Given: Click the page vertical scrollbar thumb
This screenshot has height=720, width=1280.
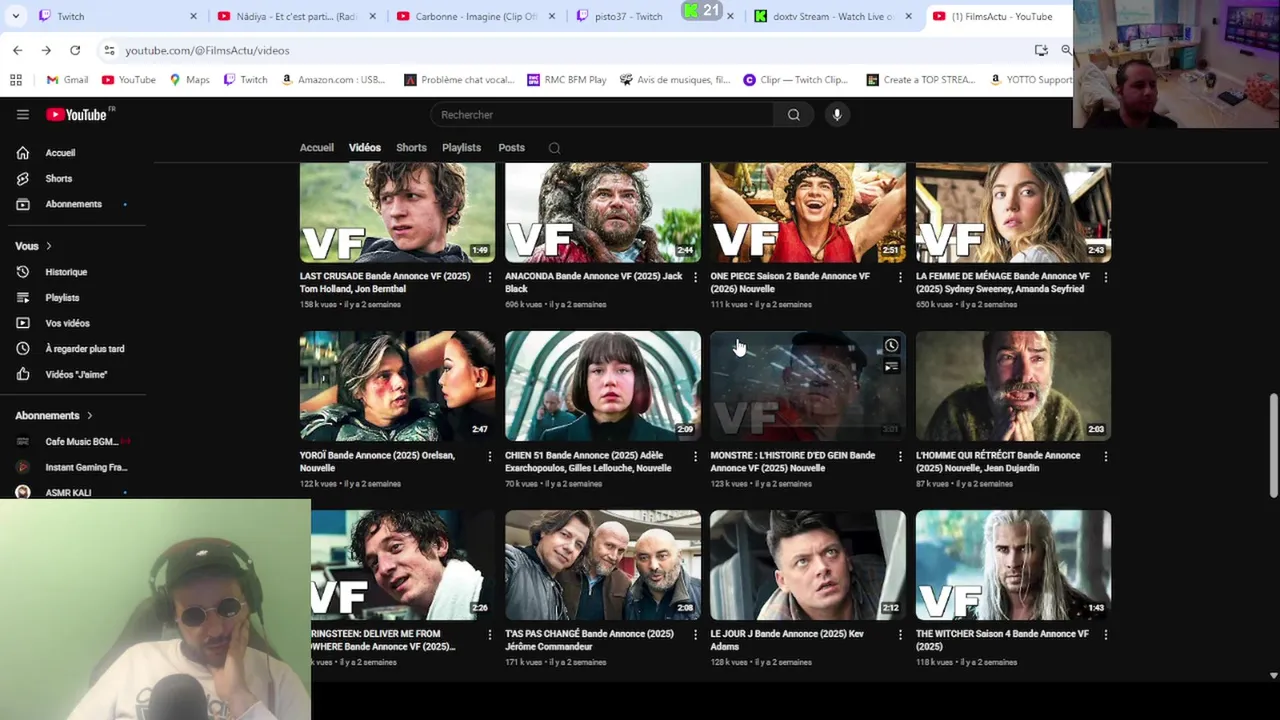Looking at the screenshot, I should click(x=1273, y=445).
